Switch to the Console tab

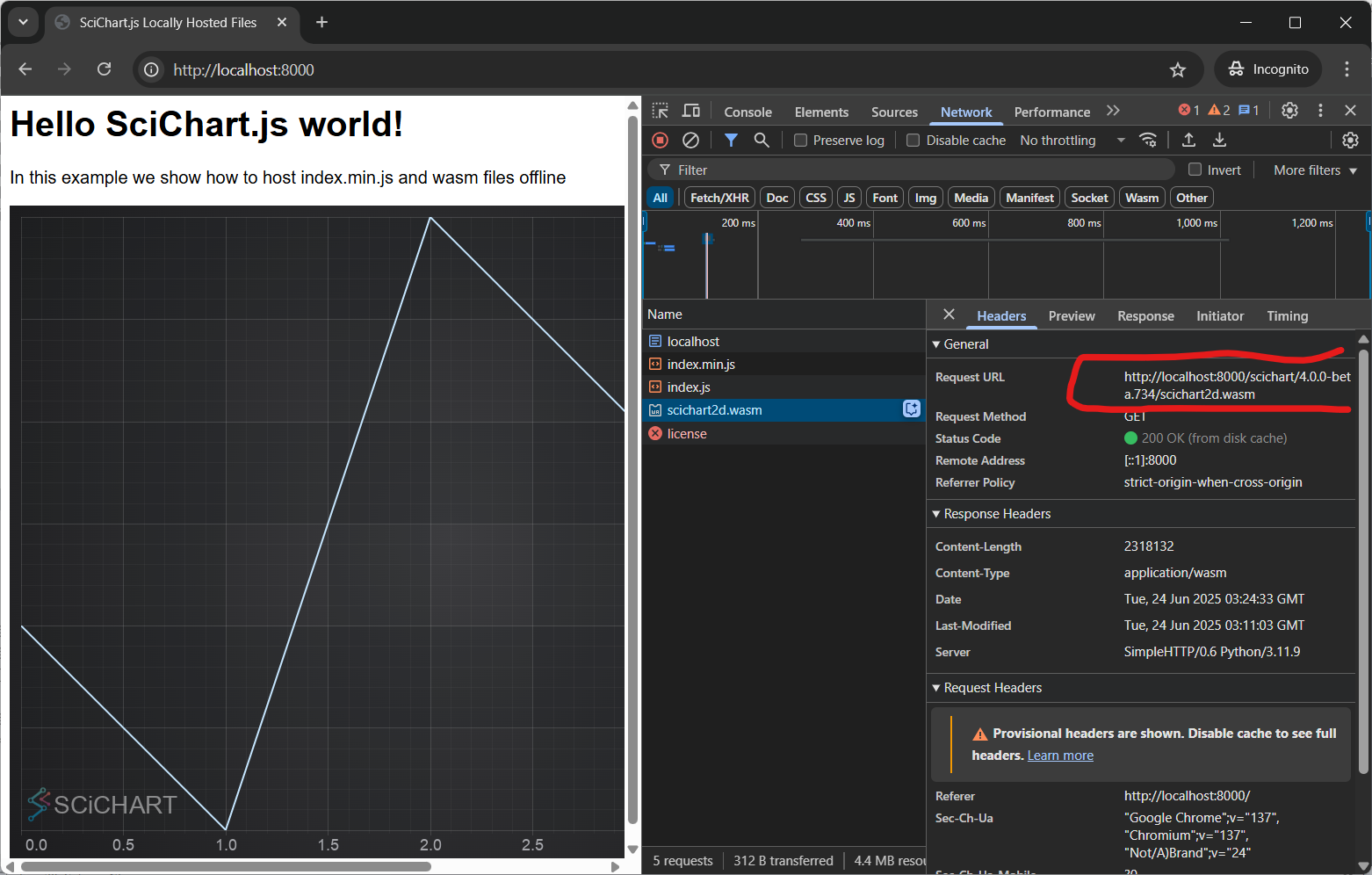(x=747, y=112)
